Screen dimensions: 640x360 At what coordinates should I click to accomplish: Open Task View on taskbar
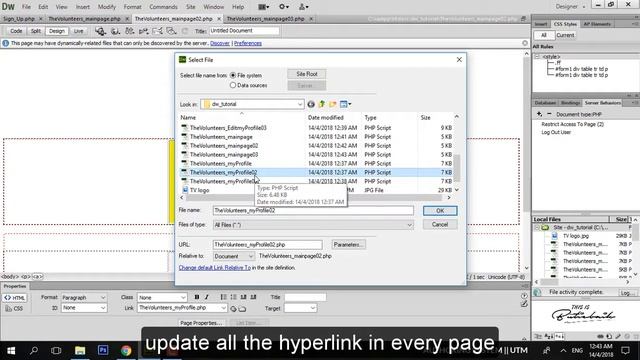pyautogui.click(x=56, y=350)
